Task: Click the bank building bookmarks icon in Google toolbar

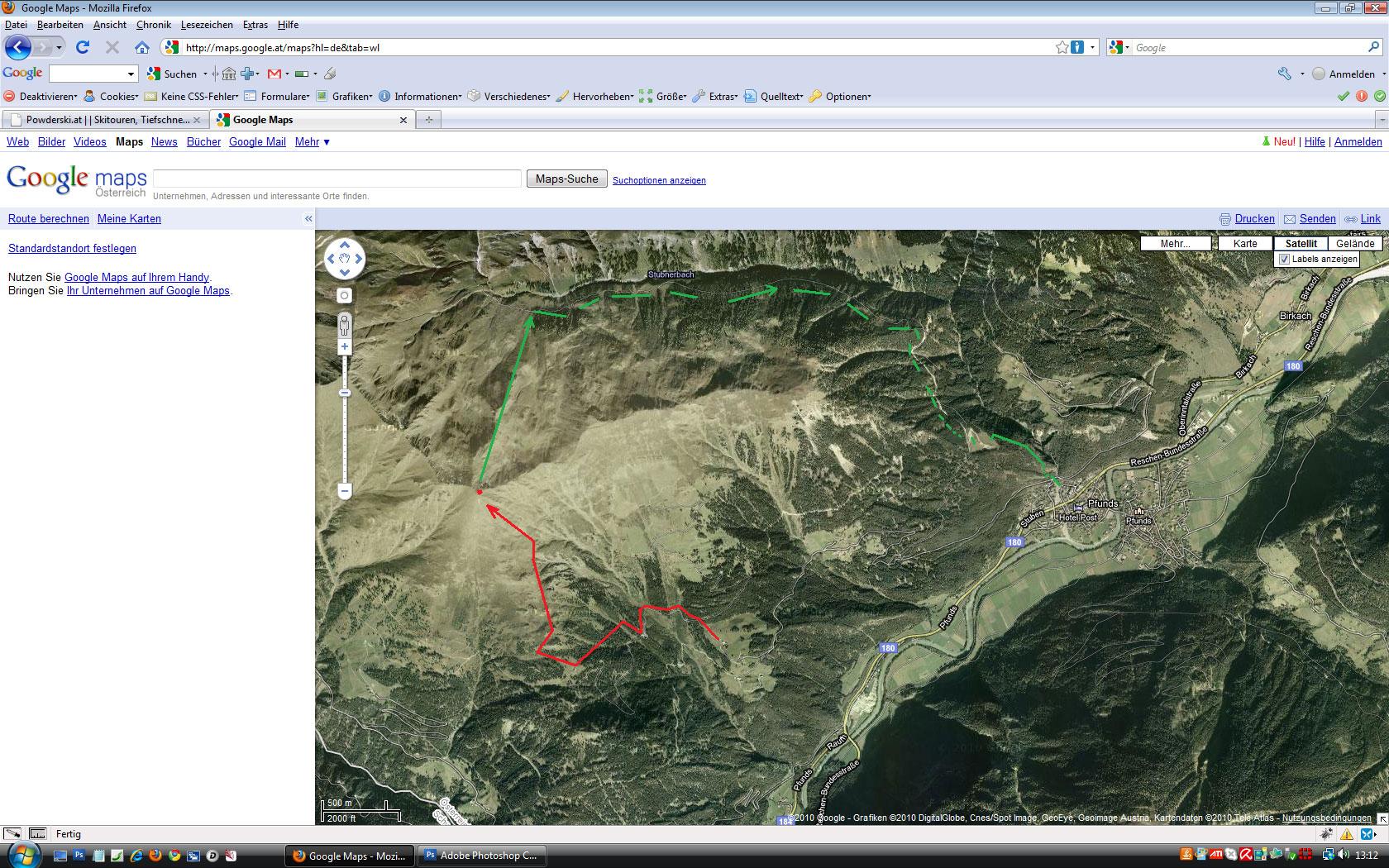Action: [x=229, y=74]
